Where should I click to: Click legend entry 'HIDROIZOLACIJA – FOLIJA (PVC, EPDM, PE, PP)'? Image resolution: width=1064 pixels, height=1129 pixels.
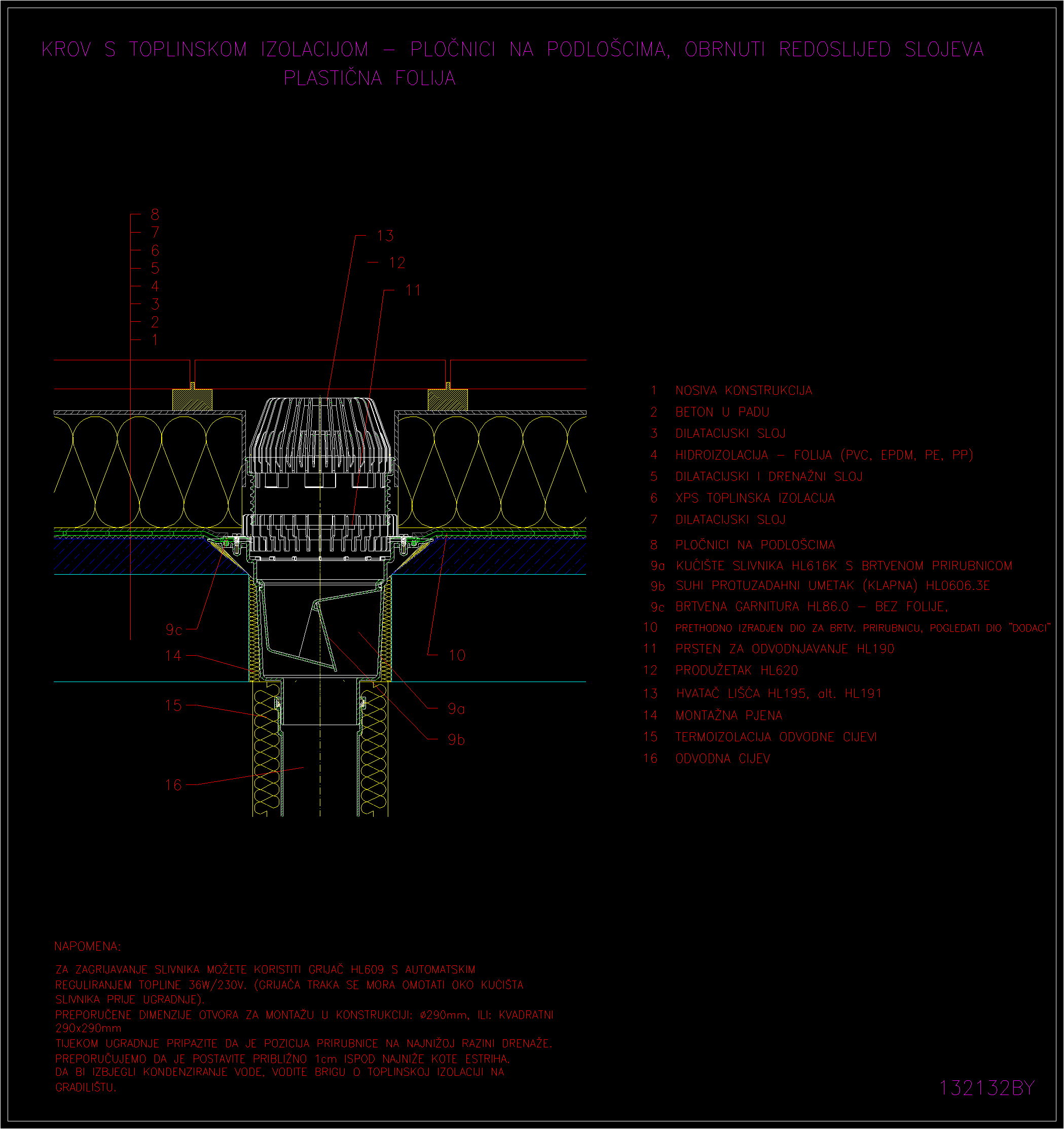coord(824,455)
